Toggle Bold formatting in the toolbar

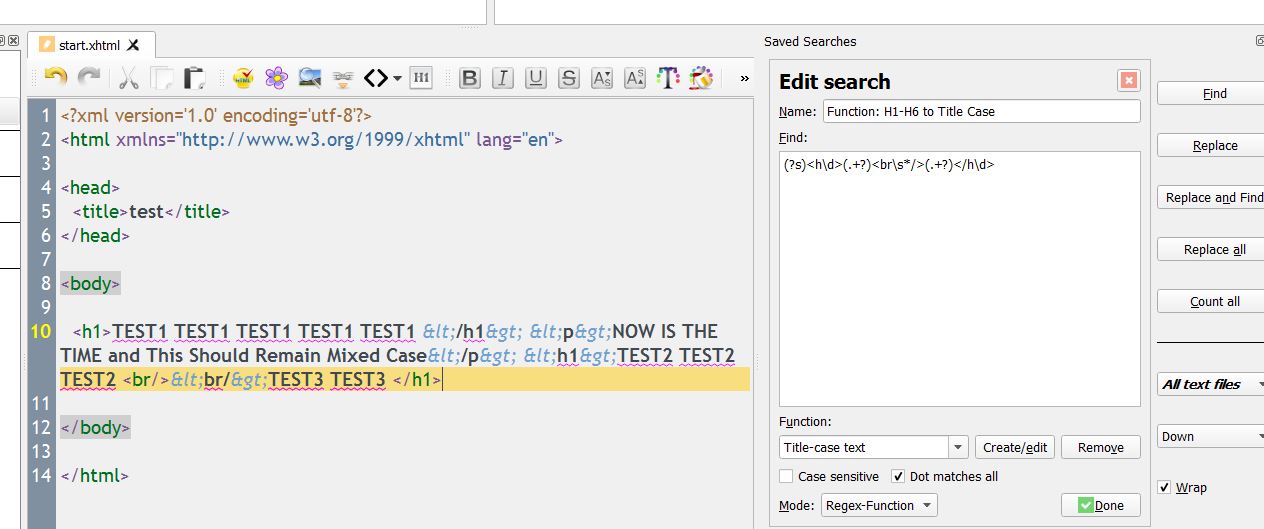(470, 78)
